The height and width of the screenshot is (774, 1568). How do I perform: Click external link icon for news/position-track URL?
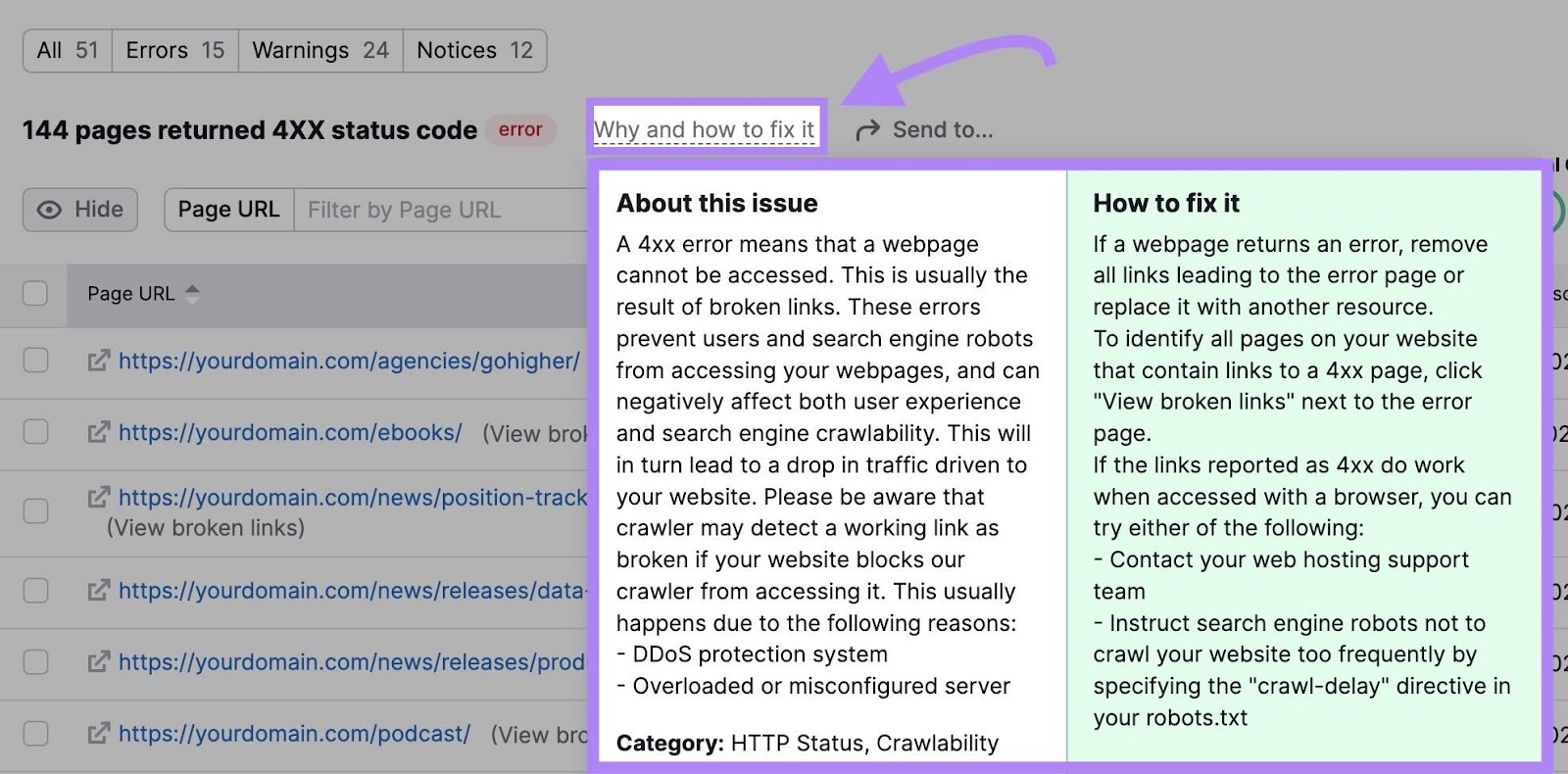pos(98,498)
